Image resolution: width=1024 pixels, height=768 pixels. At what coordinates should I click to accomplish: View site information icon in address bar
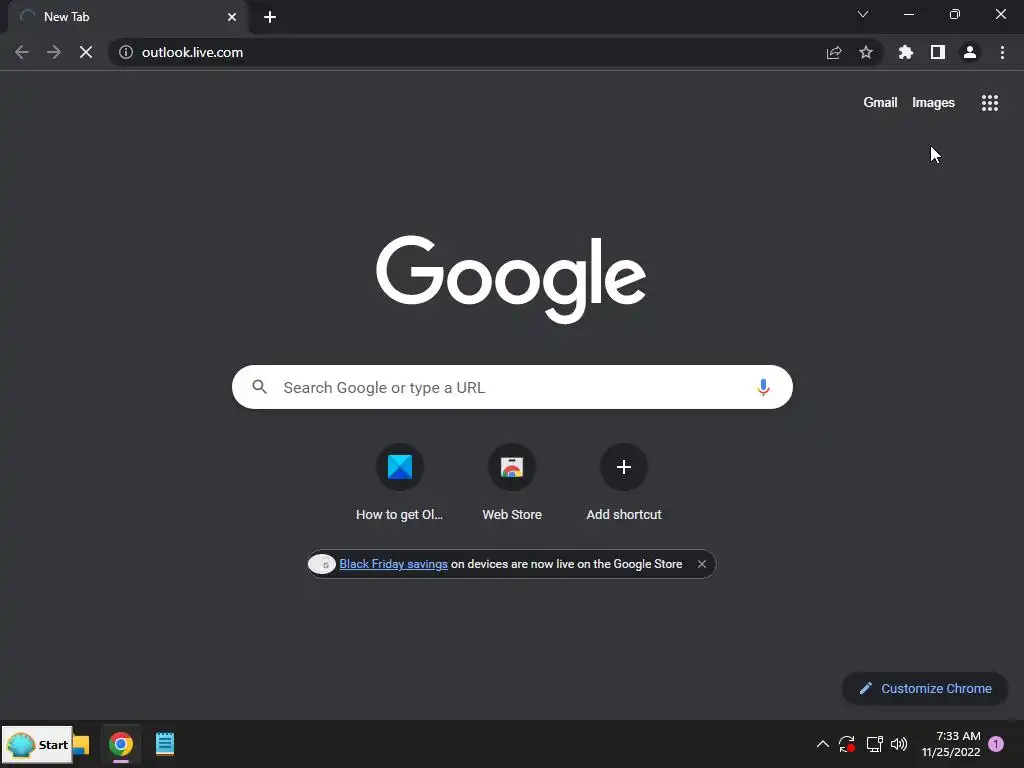tap(126, 52)
